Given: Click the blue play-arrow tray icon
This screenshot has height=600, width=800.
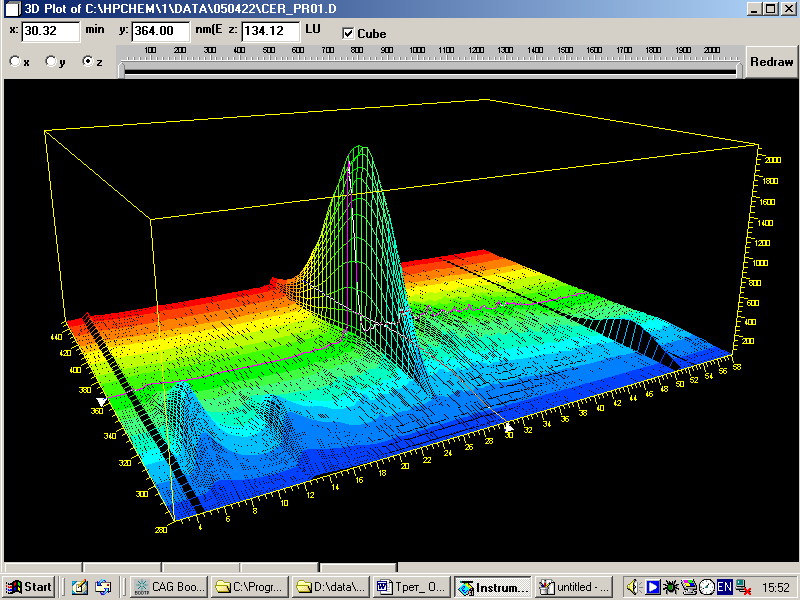Looking at the screenshot, I should (652, 587).
